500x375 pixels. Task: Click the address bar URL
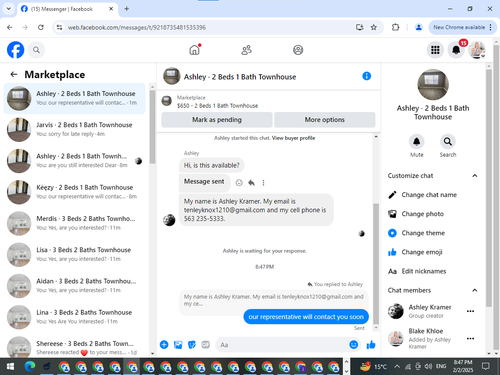point(137,27)
